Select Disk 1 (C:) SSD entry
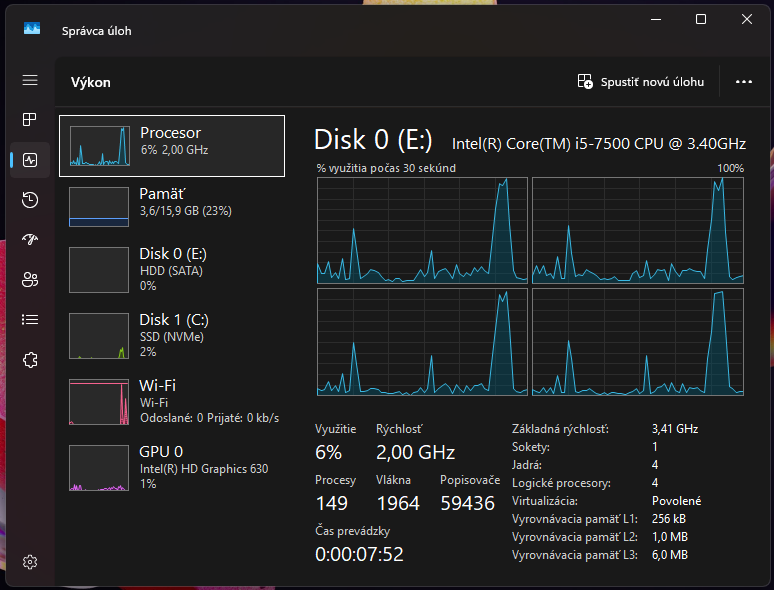Image resolution: width=774 pixels, height=590 pixels. point(172,335)
